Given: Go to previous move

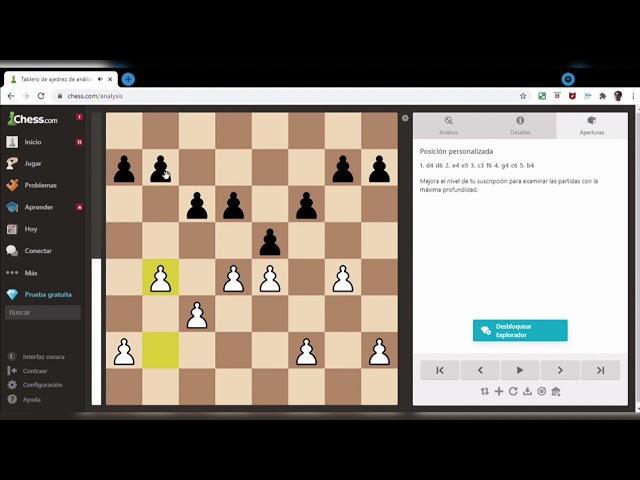Looking at the screenshot, I should 480,370.
